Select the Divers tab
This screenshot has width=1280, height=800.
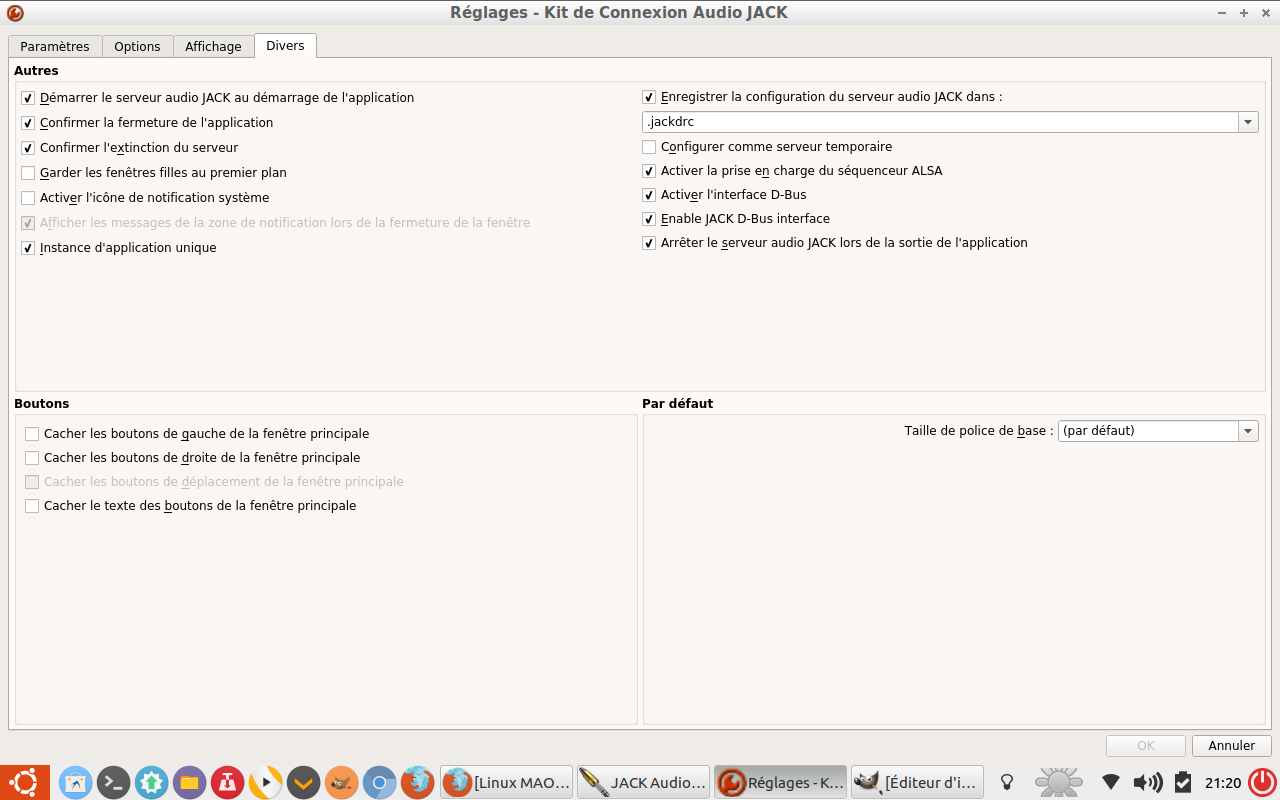tap(285, 46)
